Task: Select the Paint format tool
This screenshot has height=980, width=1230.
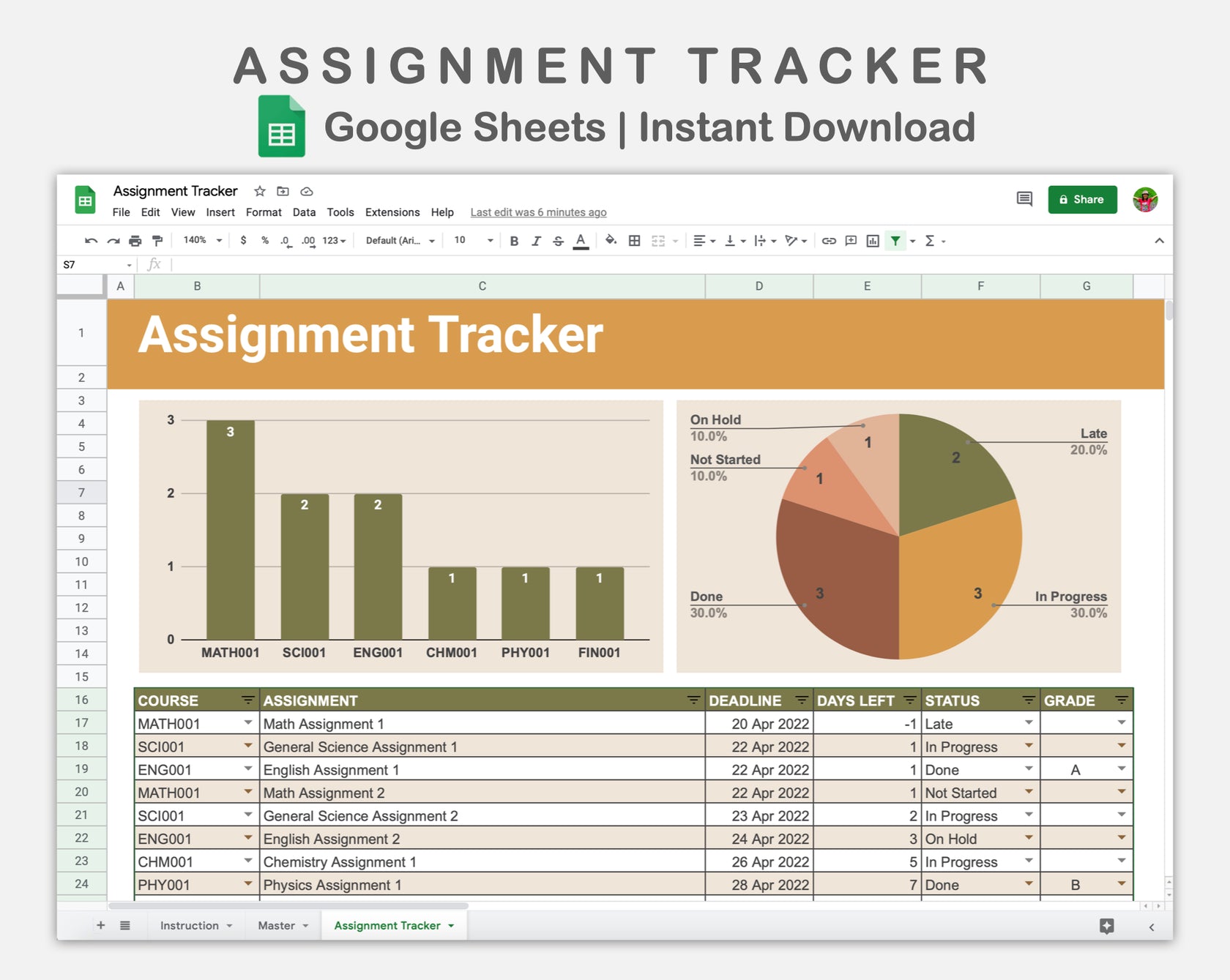Action: click(x=157, y=240)
